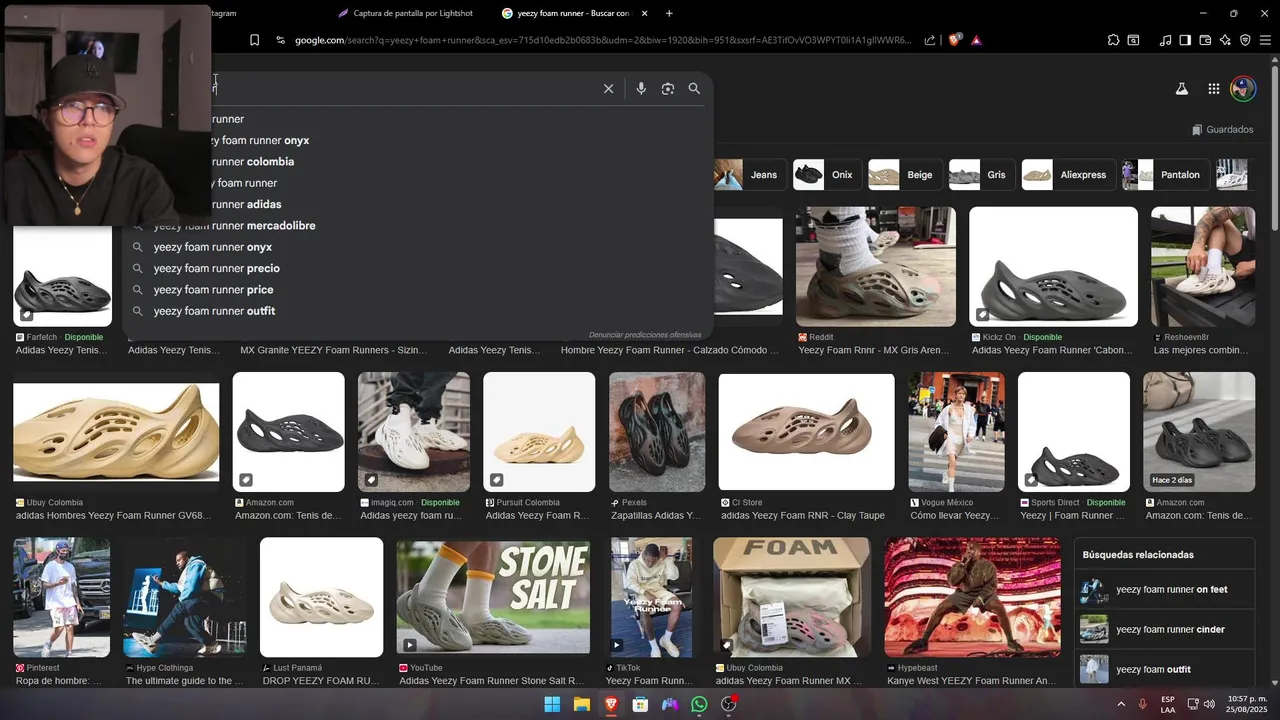Click the address bar URL
This screenshot has width=1280, height=720.
click(x=603, y=40)
